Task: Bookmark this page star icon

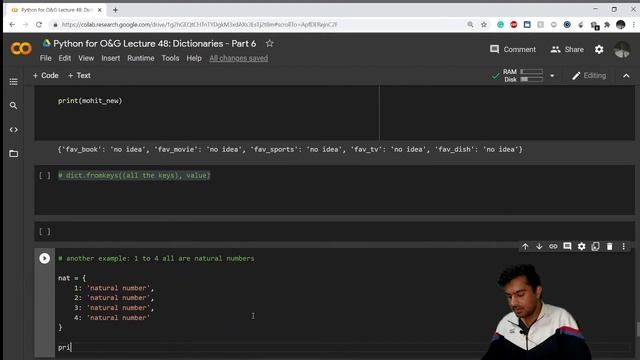Action: click(484, 24)
